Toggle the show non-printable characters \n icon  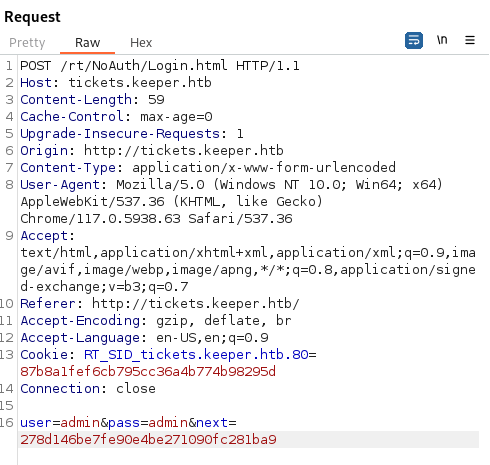pos(442,40)
